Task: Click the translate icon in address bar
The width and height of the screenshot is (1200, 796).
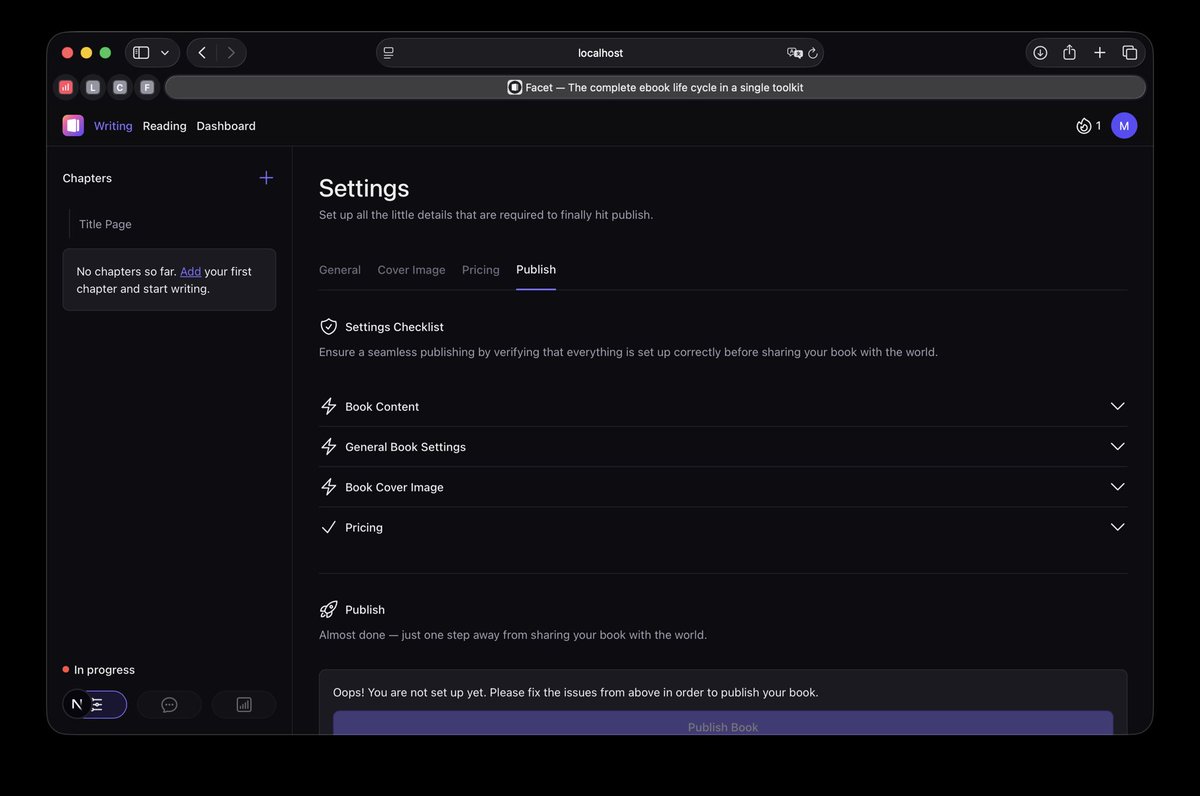Action: point(795,53)
